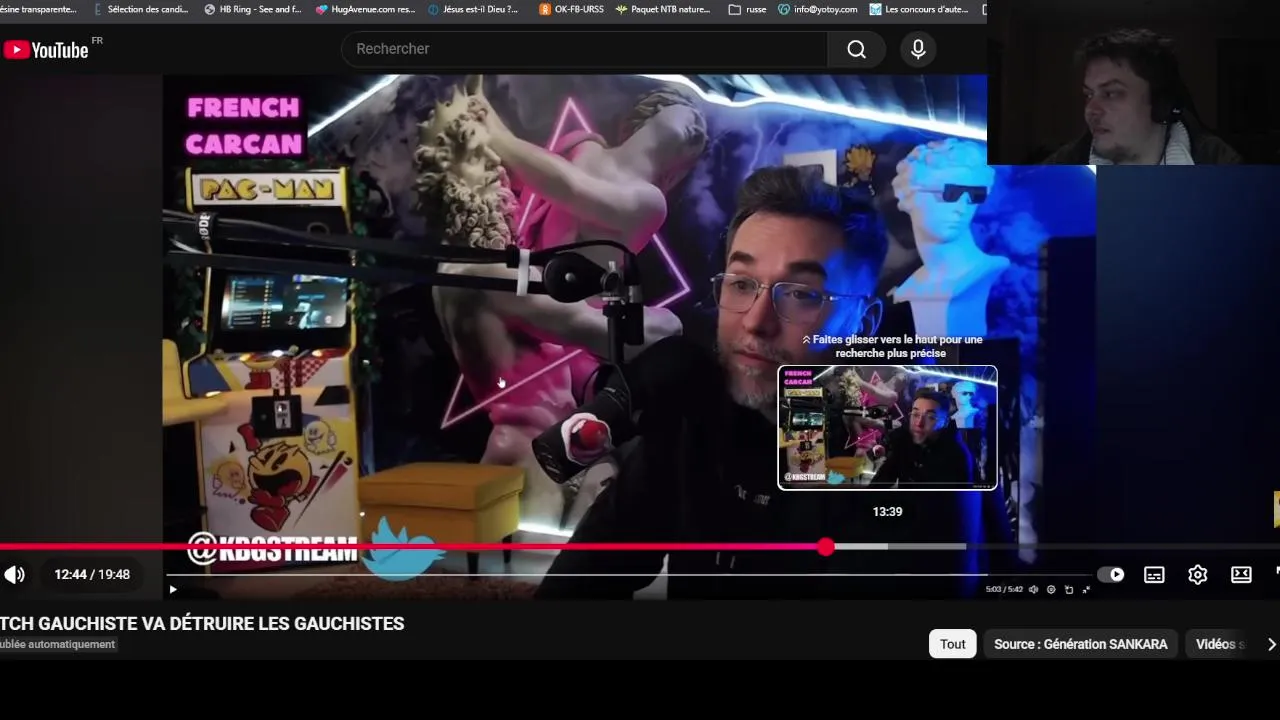Toggle the autoplay switch in player
This screenshot has width=1280, height=720.
tap(1111, 574)
